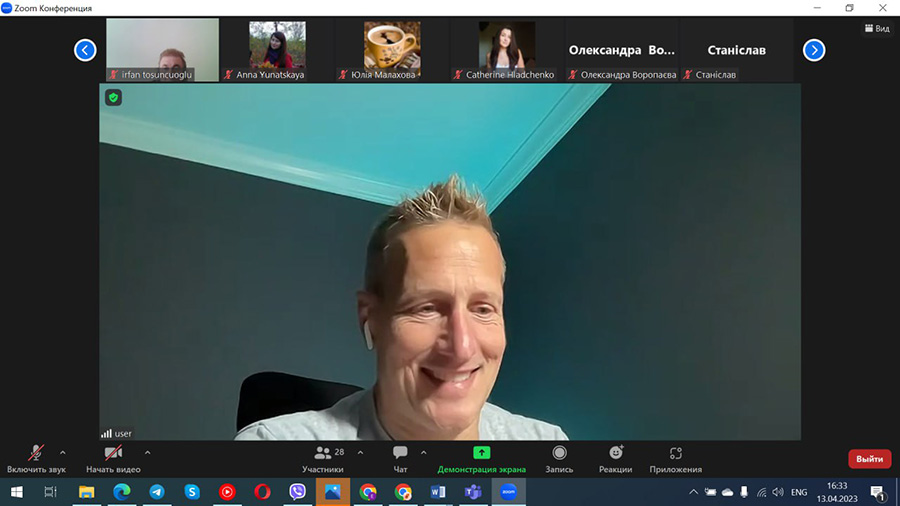
Task: Switch to Zoom in taskbar
Action: [509, 492]
